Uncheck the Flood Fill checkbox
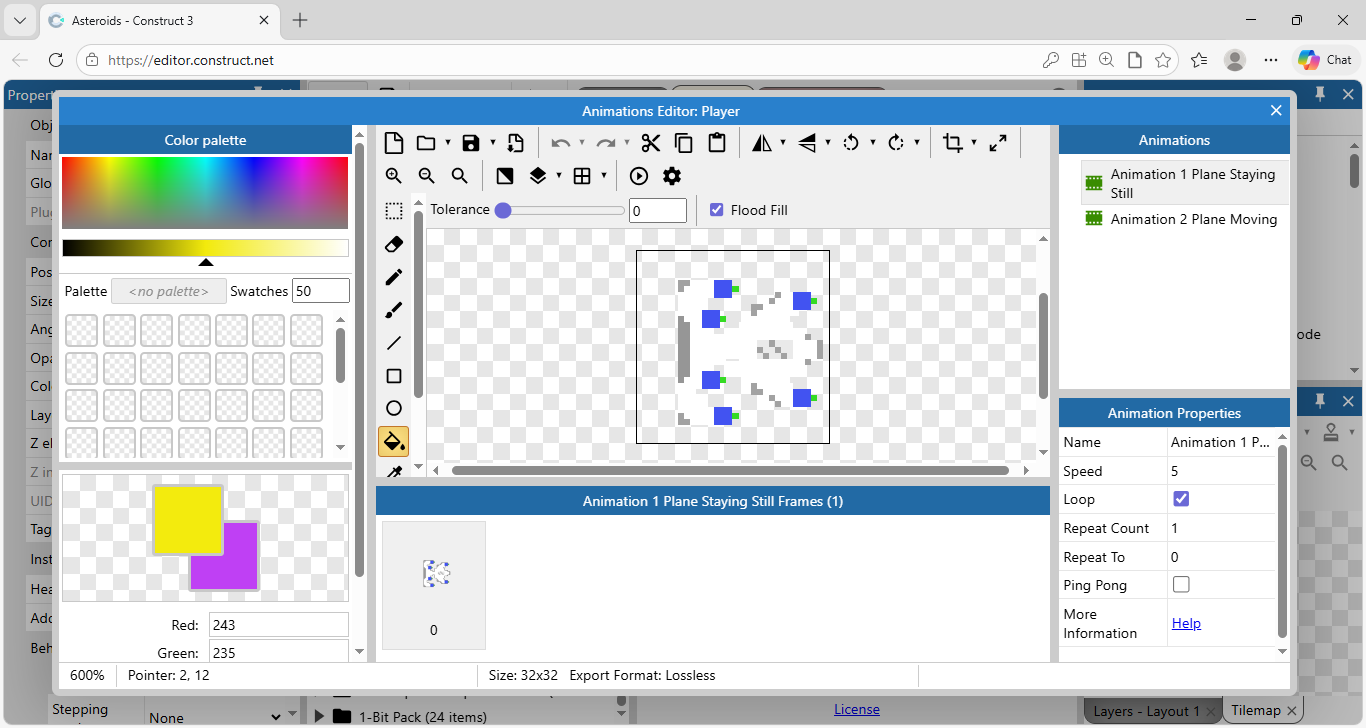The width and height of the screenshot is (1366, 728). pyautogui.click(x=716, y=210)
